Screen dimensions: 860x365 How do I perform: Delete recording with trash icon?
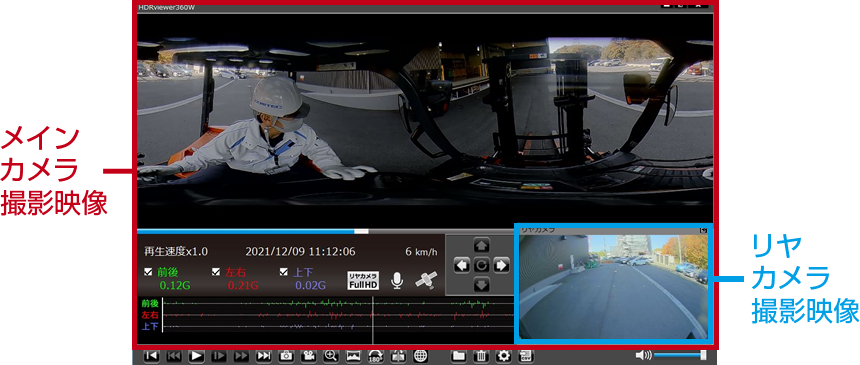click(x=481, y=356)
